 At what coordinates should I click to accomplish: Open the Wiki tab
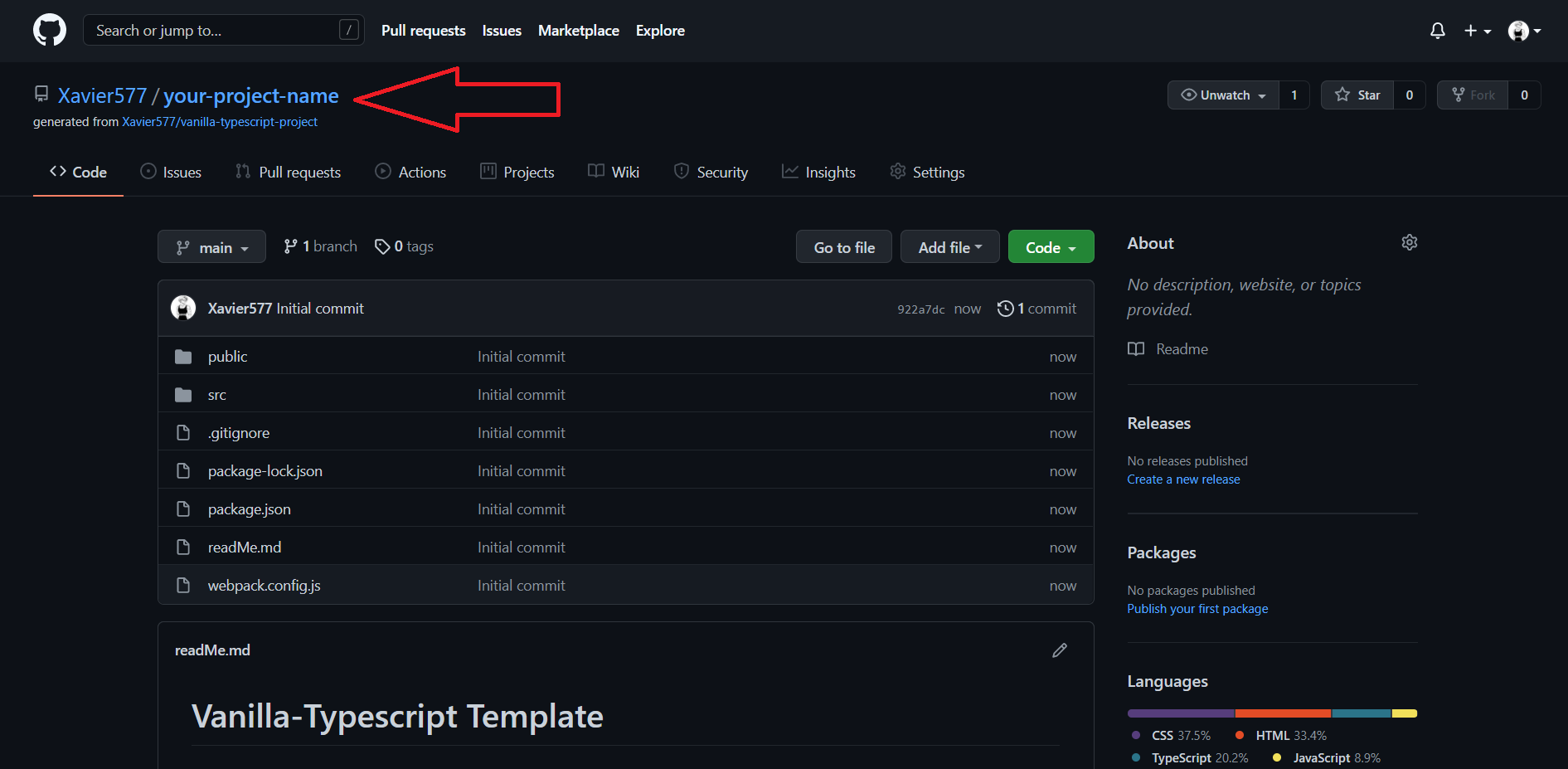click(x=614, y=172)
